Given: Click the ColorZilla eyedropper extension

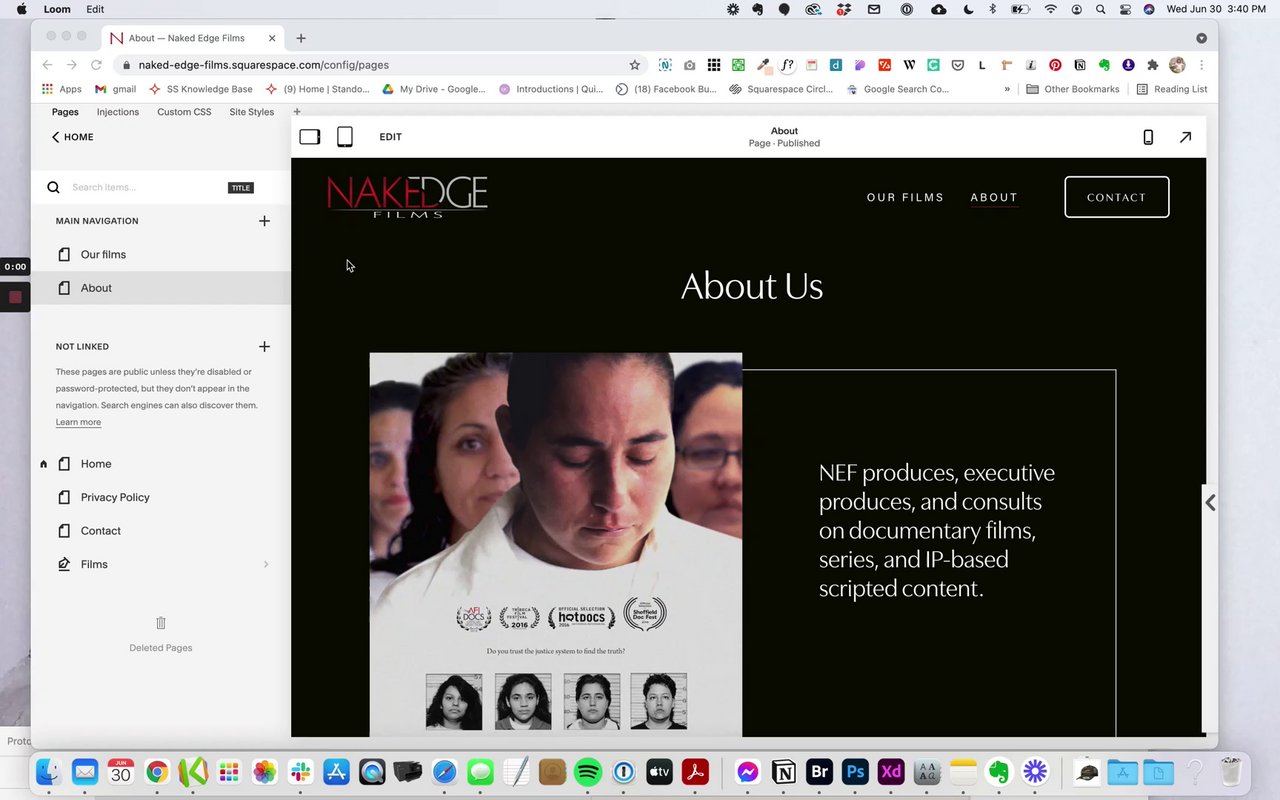Looking at the screenshot, I should [x=763, y=65].
